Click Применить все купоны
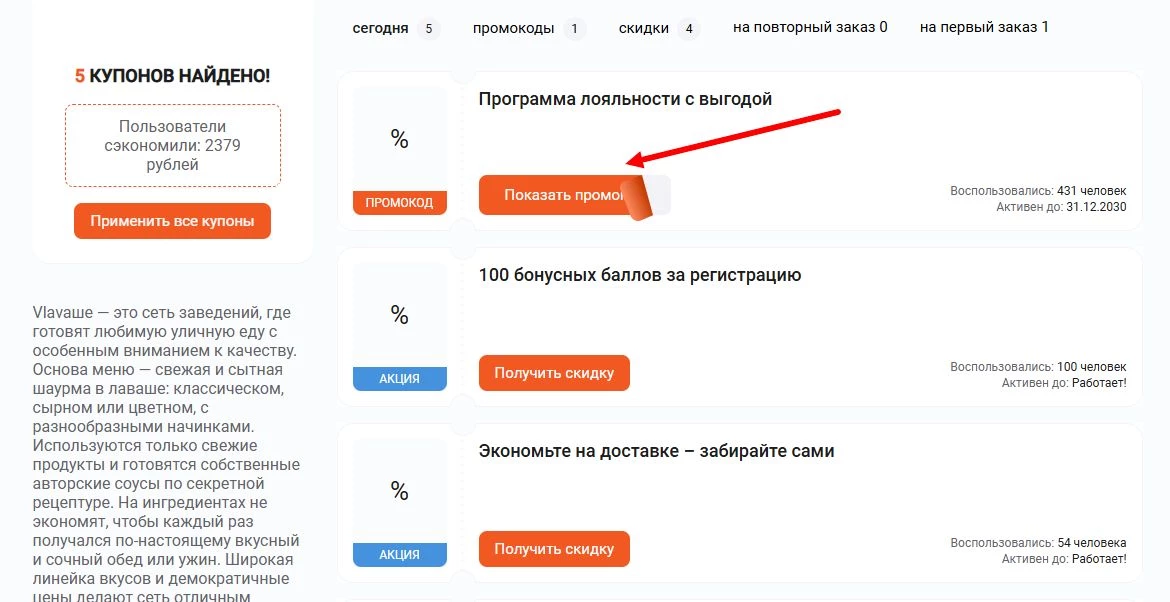This screenshot has height=602, width=1170. tap(172, 221)
